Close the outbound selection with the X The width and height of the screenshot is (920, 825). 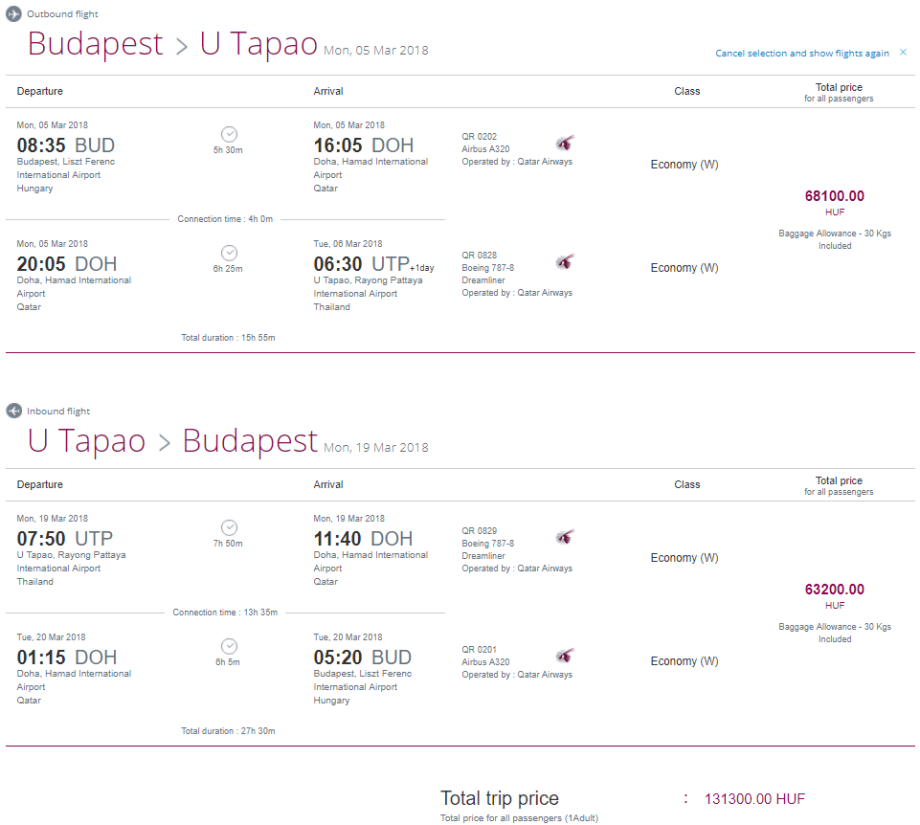(903, 52)
